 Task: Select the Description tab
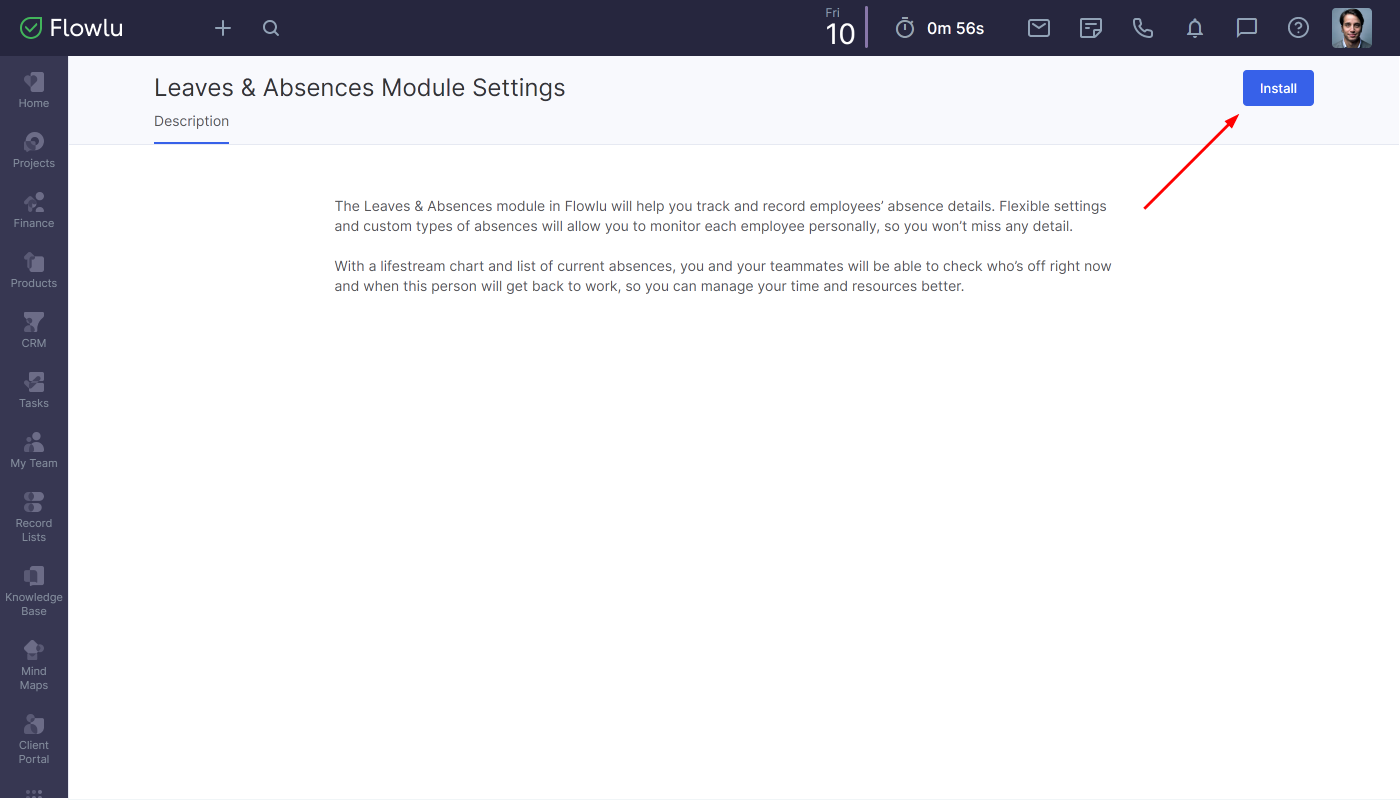click(x=191, y=122)
